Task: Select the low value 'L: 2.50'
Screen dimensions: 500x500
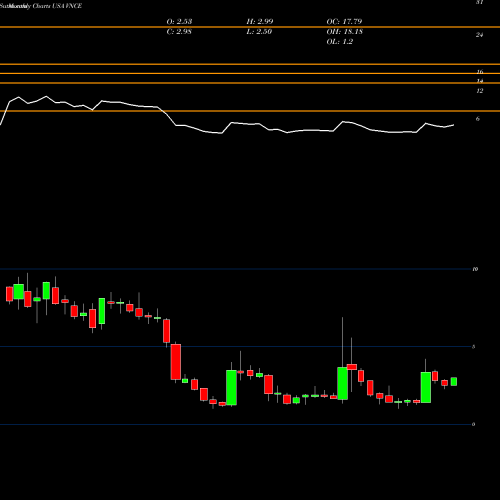Action: point(259,31)
